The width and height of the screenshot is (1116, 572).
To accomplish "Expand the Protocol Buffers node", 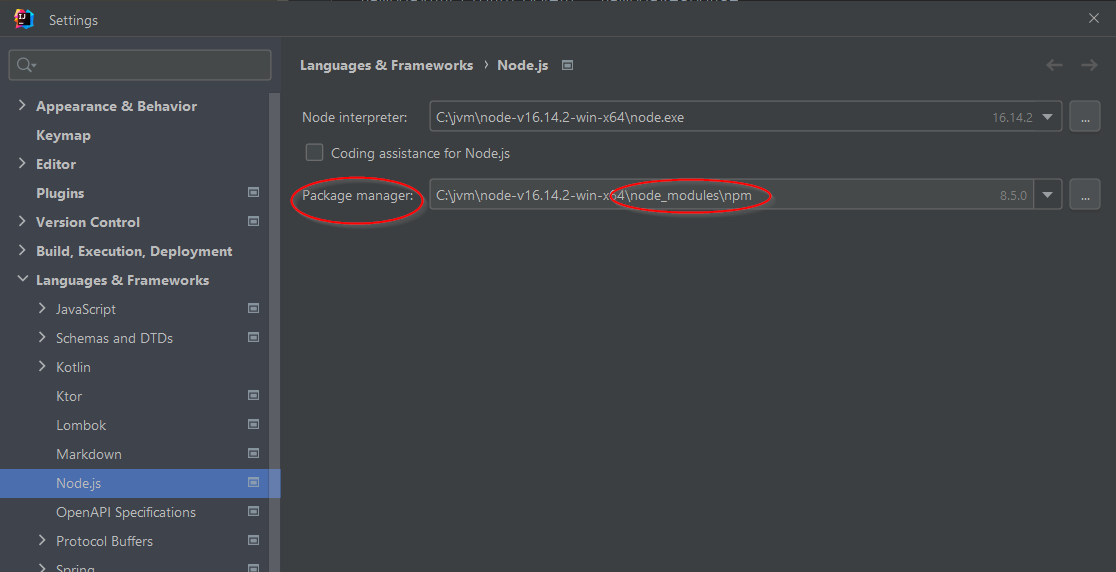I will tap(41, 541).
